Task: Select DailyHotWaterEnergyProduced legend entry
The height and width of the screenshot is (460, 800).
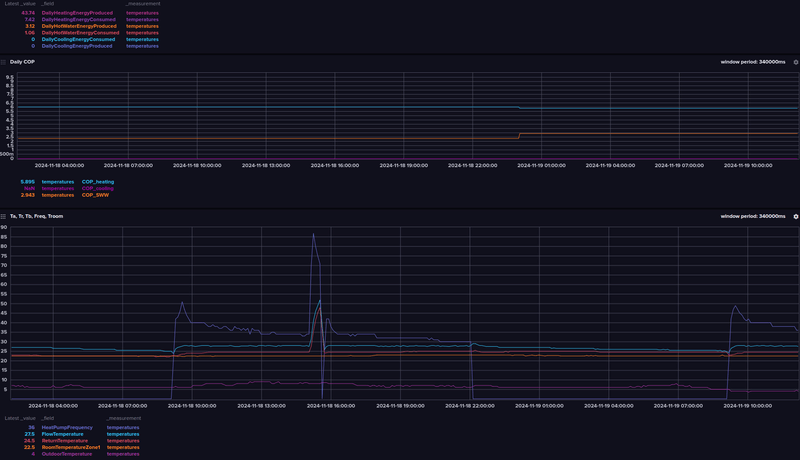Action: [x=79, y=27]
